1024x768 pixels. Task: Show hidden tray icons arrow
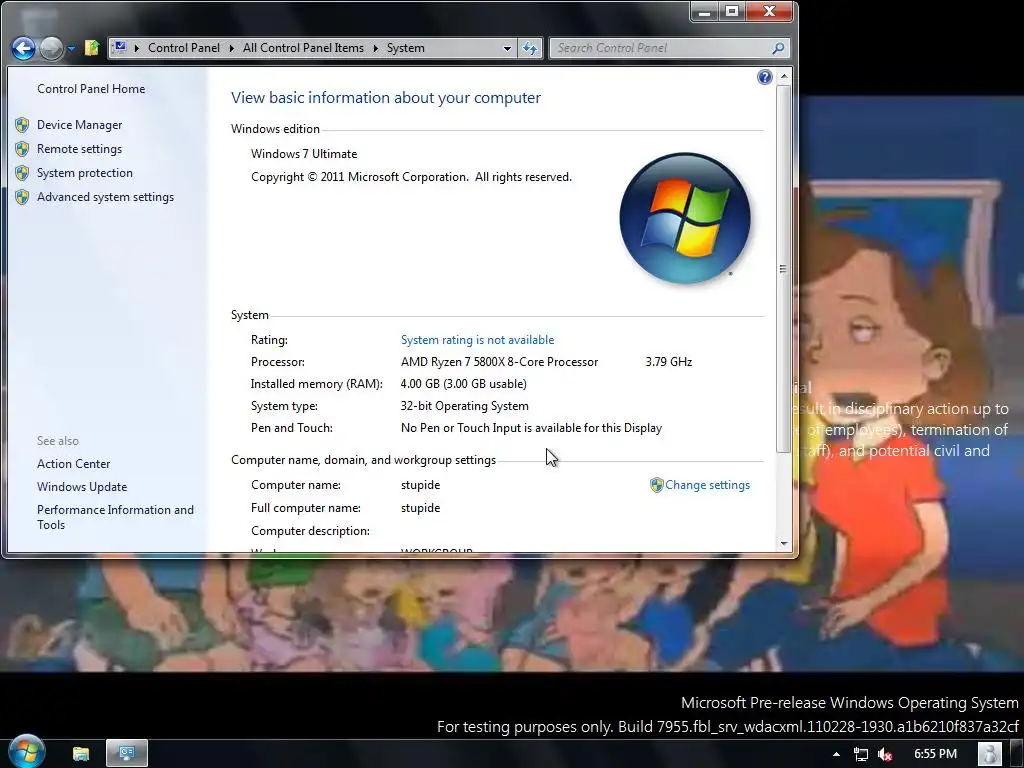point(836,754)
